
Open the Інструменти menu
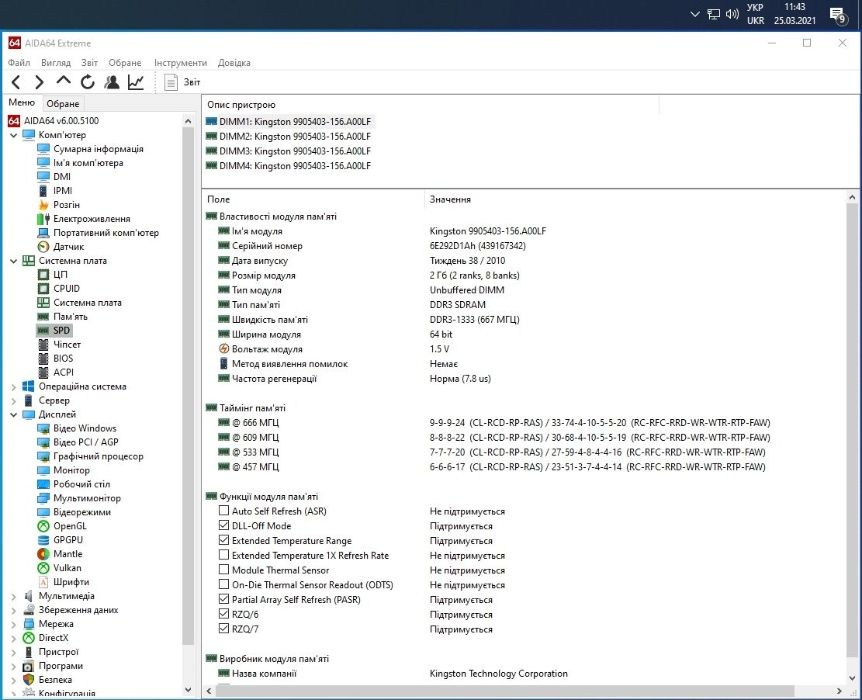180,63
